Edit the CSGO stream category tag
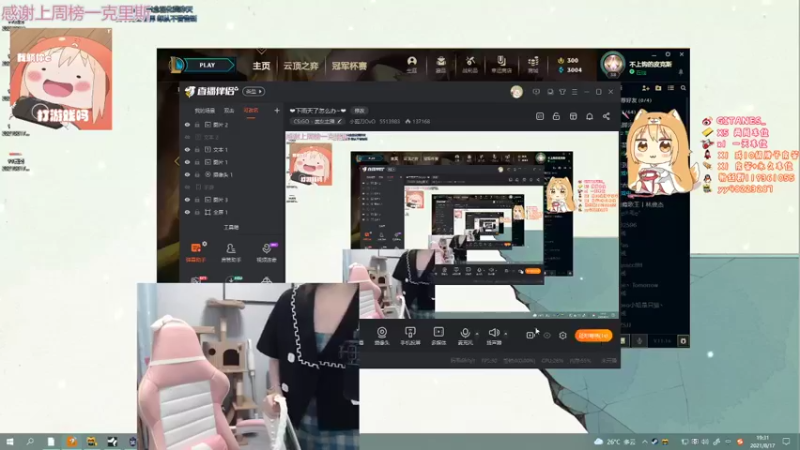This screenshot has width=800, height=450. pos(317,121)
